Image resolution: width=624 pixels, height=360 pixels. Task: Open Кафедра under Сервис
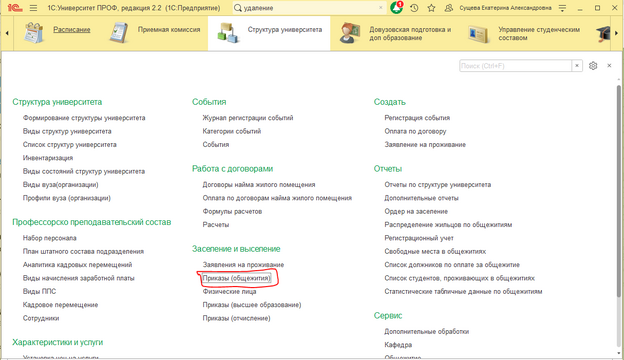(x=398, y=345)
